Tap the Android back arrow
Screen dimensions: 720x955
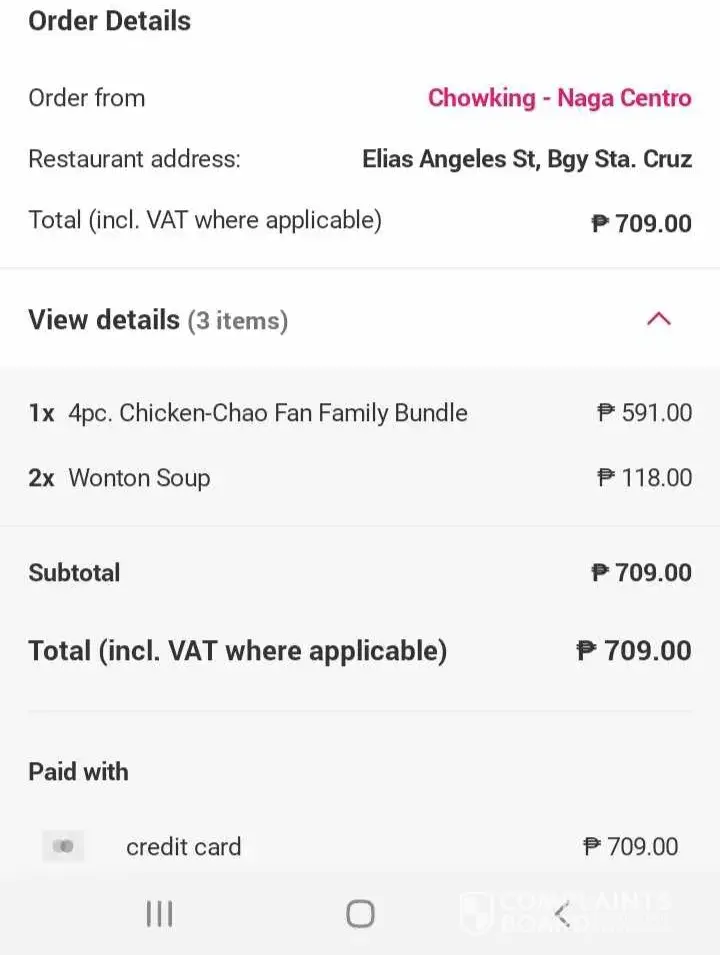pyautogui.click(x=562, y=913)
